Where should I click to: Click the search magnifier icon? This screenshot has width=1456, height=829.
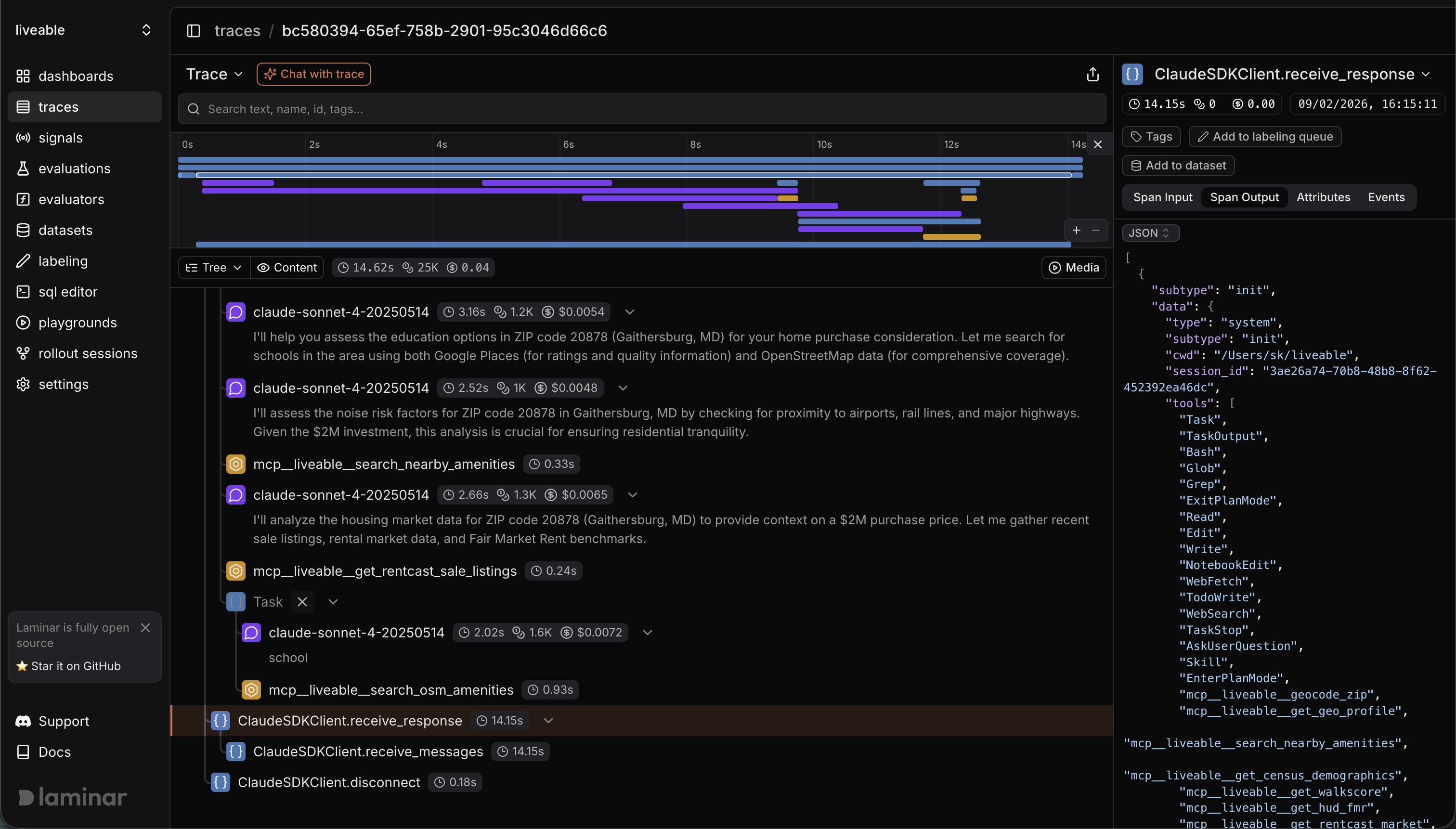tap(194, 109)
